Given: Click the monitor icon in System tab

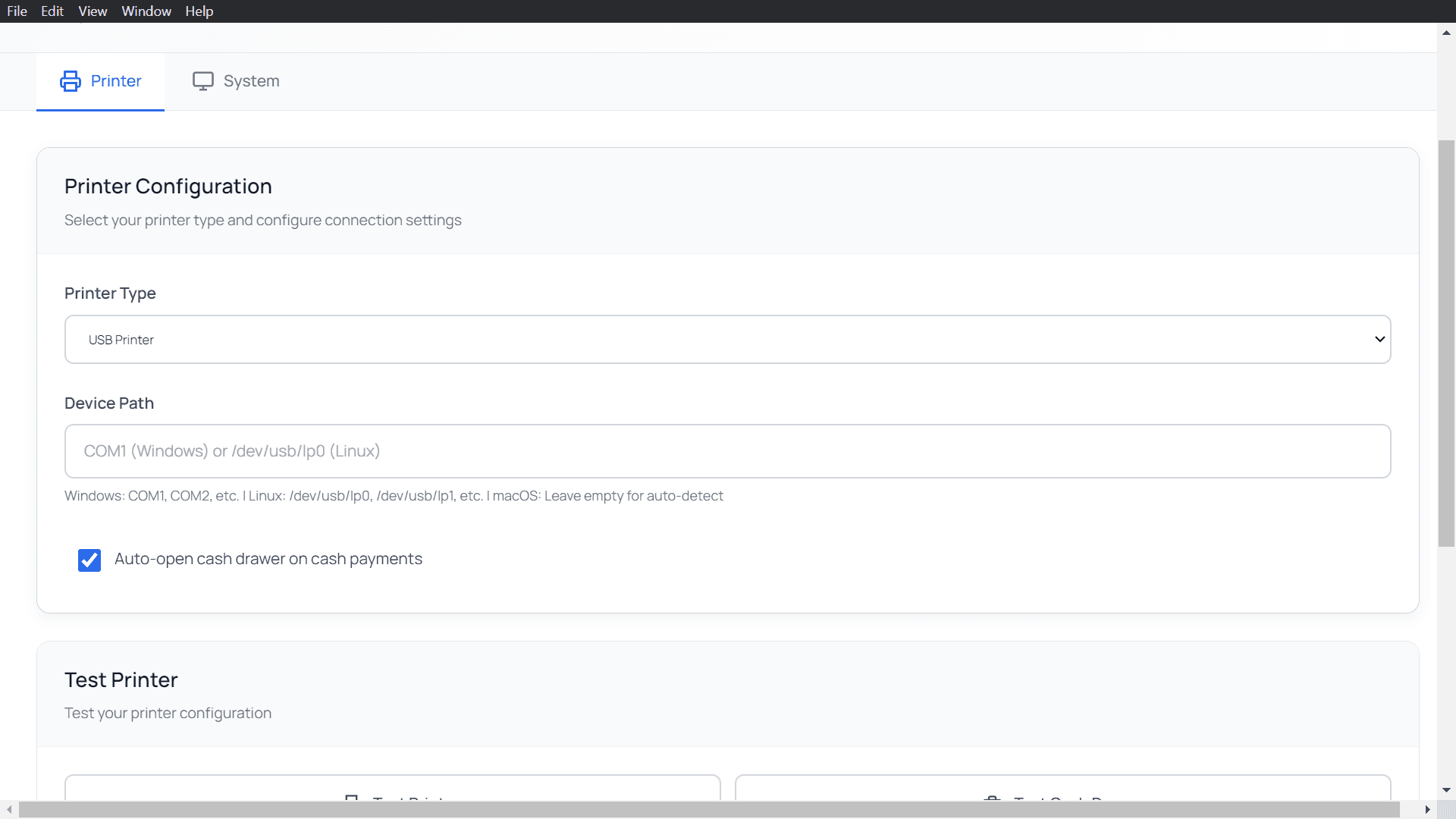Looking at the screenshot, I should coord(202,81).
